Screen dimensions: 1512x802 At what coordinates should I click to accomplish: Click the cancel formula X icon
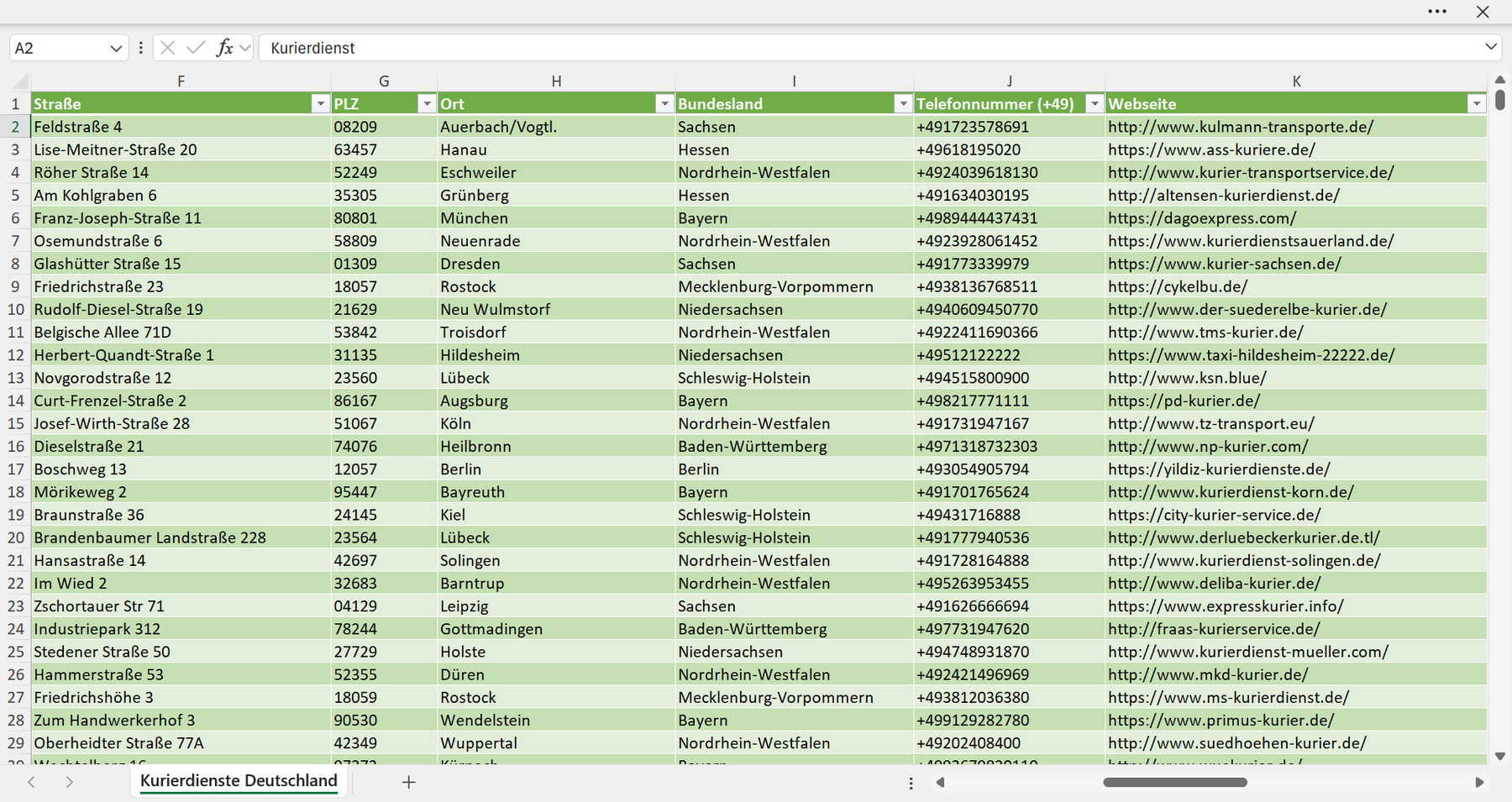pos(168,48)
